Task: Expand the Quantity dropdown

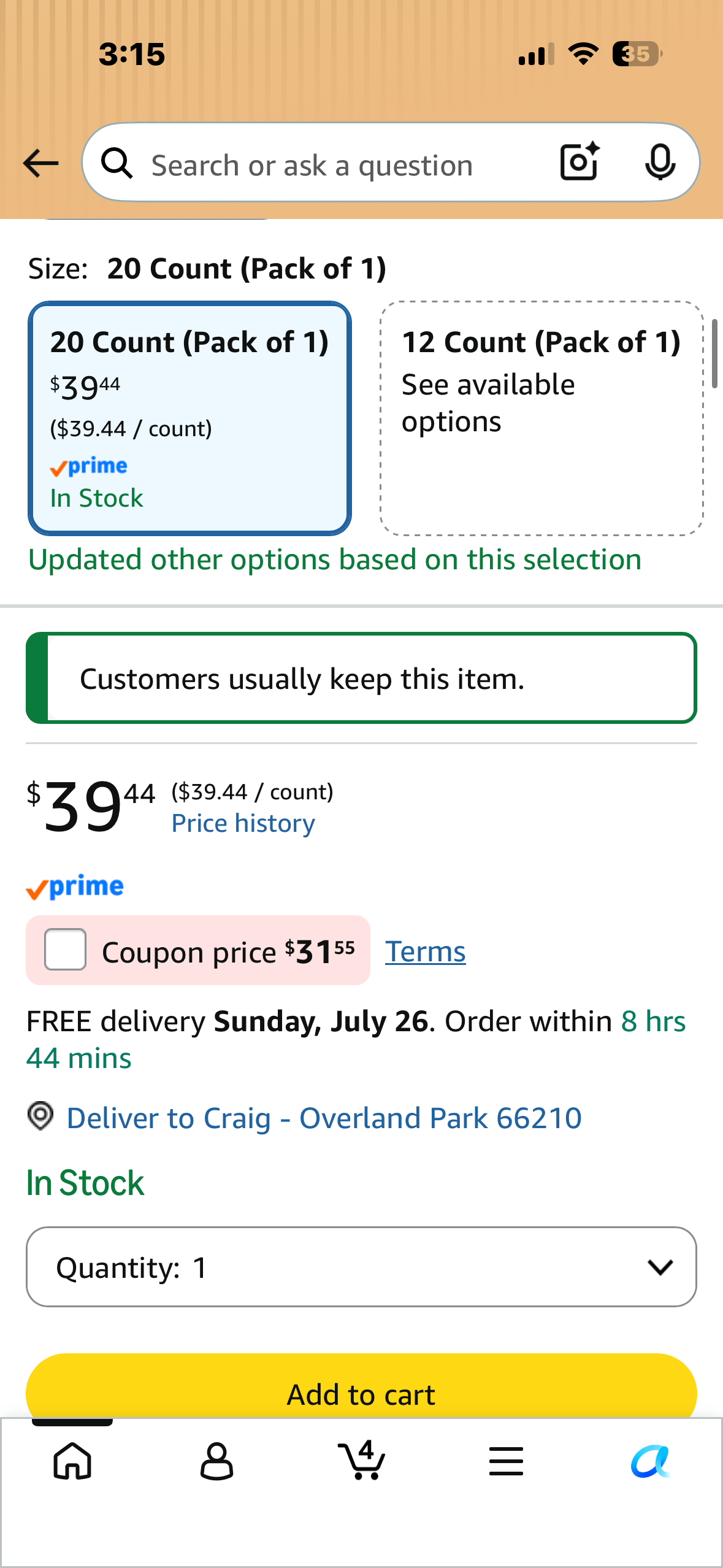Action: [361, 1267]
